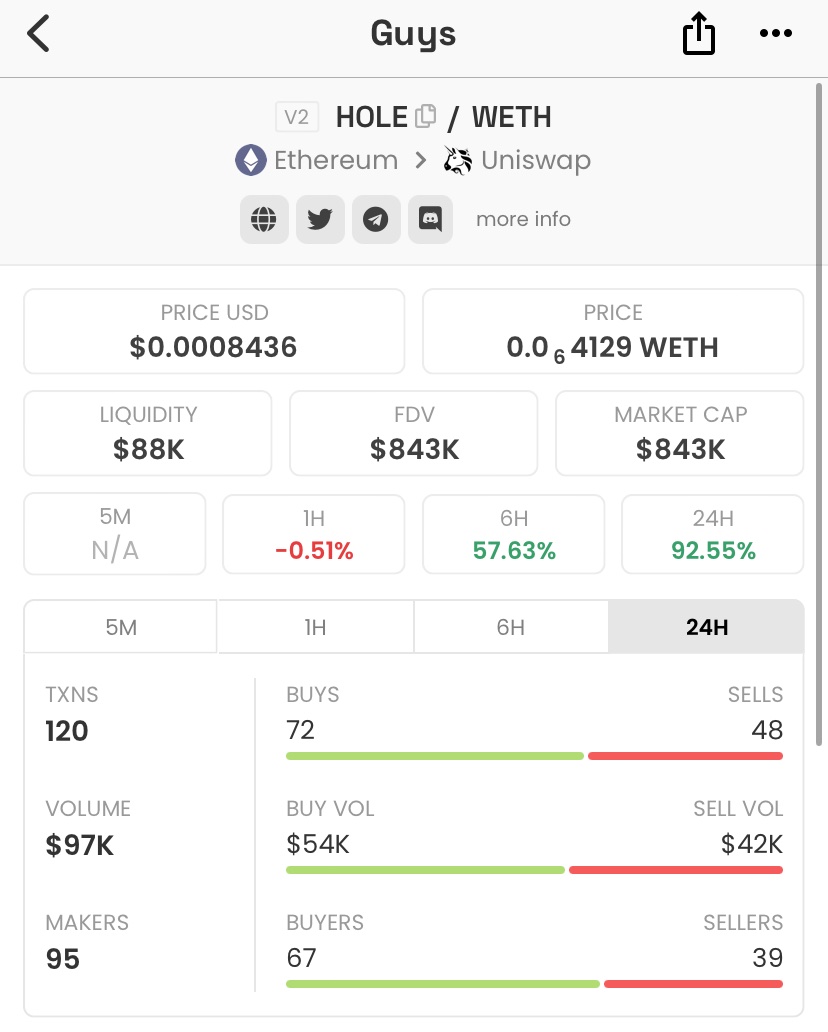This screenshot has height=1032, width=828.
Task: Click the buyers versus sellers ratio bar
Action: coord(534,984)
